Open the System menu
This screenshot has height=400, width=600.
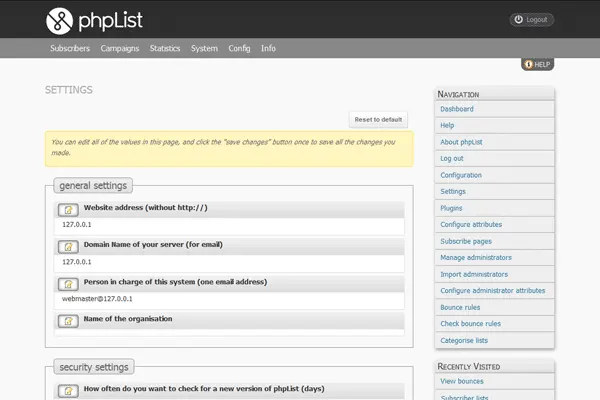coord(204,48)
